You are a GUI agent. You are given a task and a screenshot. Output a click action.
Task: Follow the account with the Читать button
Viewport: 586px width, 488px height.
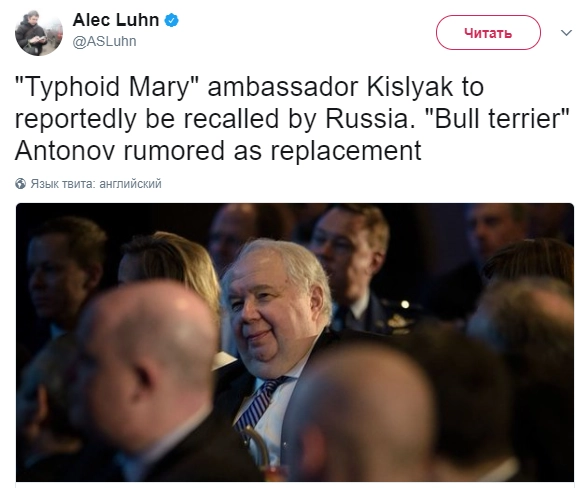pos(488,33)
